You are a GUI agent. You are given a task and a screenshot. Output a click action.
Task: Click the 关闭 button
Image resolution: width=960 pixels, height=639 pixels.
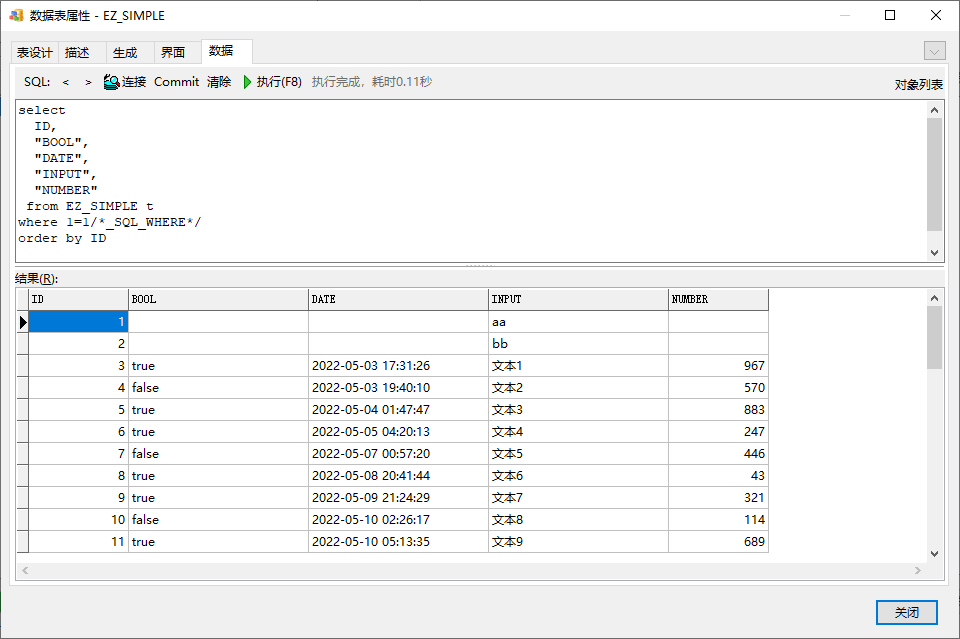click(x=906, y=612)
